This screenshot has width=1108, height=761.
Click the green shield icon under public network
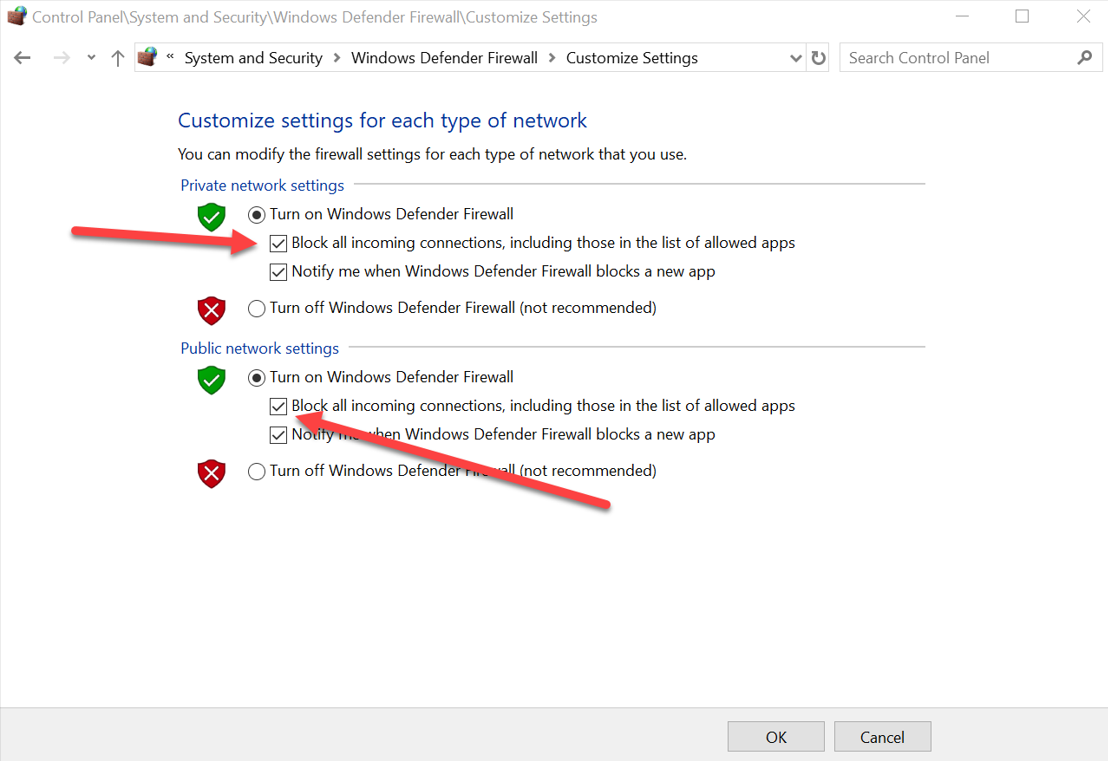click(x=211, y=380)
